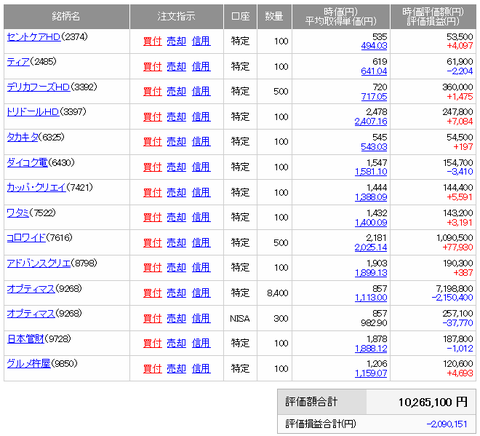Click 買付 for コロワイド
480x436 pixels.
pos(152,243)
